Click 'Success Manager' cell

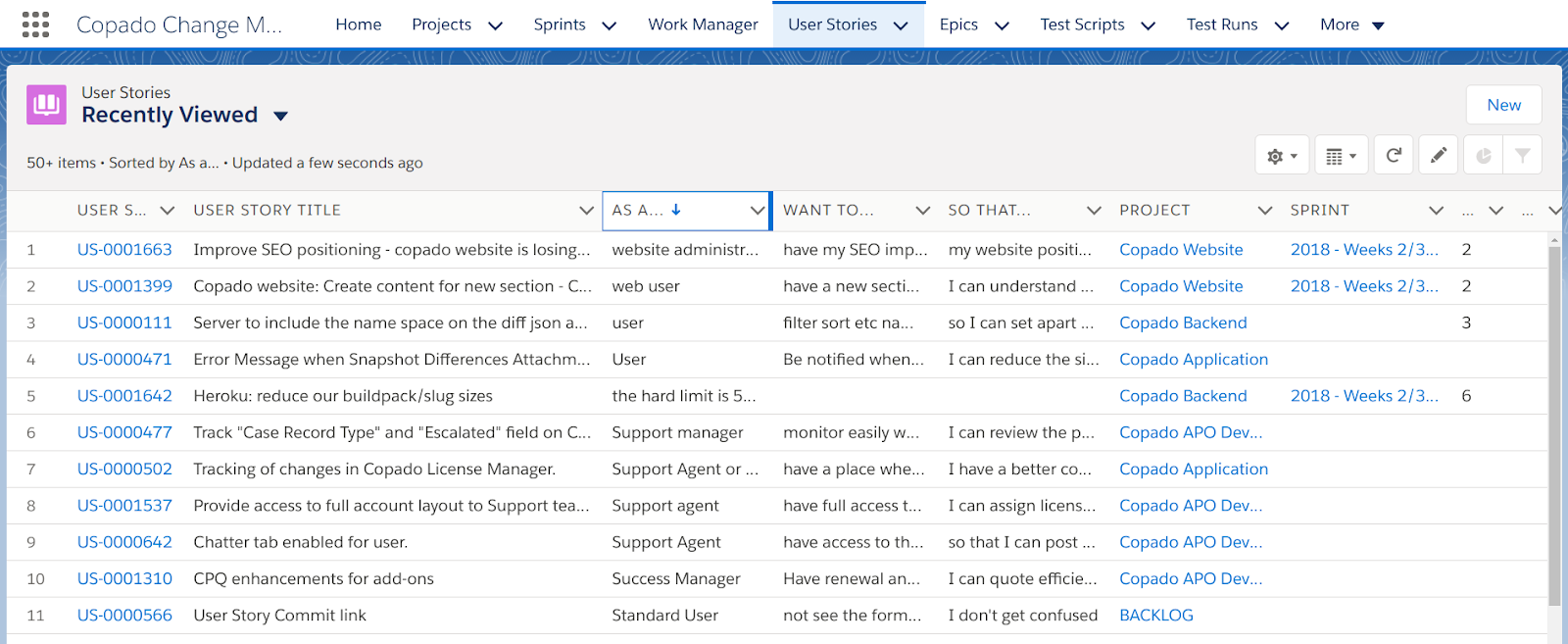pos(676,579)
